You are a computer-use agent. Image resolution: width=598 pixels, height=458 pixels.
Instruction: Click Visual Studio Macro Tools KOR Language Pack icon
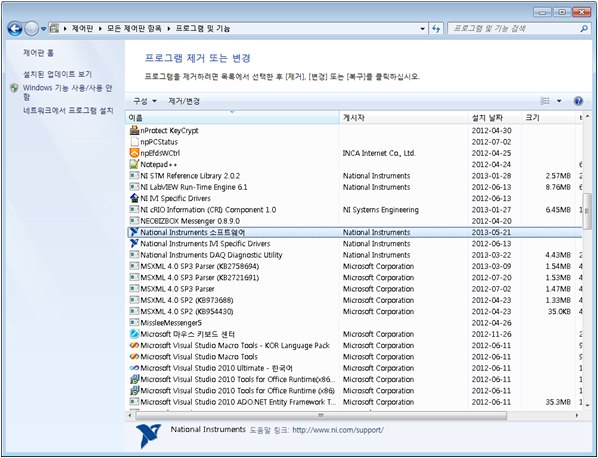134,346
